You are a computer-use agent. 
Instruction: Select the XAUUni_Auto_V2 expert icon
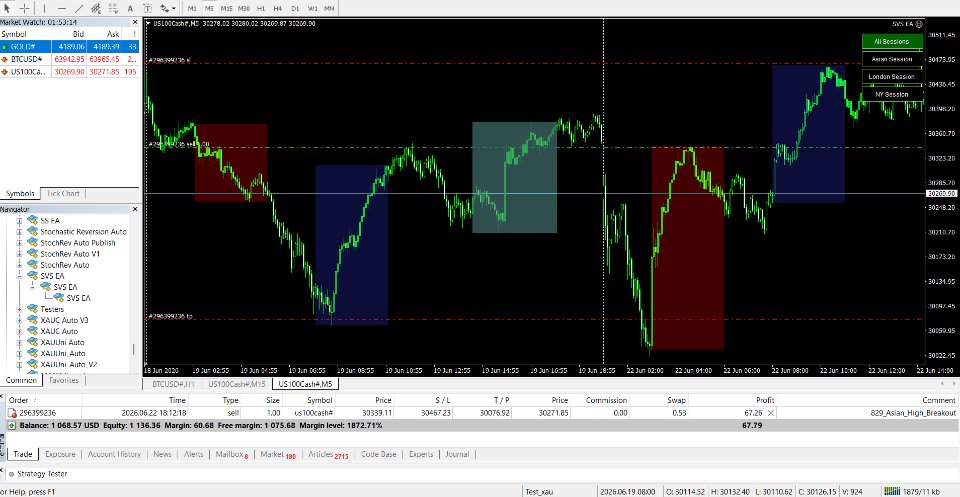[x=32, y=364]
